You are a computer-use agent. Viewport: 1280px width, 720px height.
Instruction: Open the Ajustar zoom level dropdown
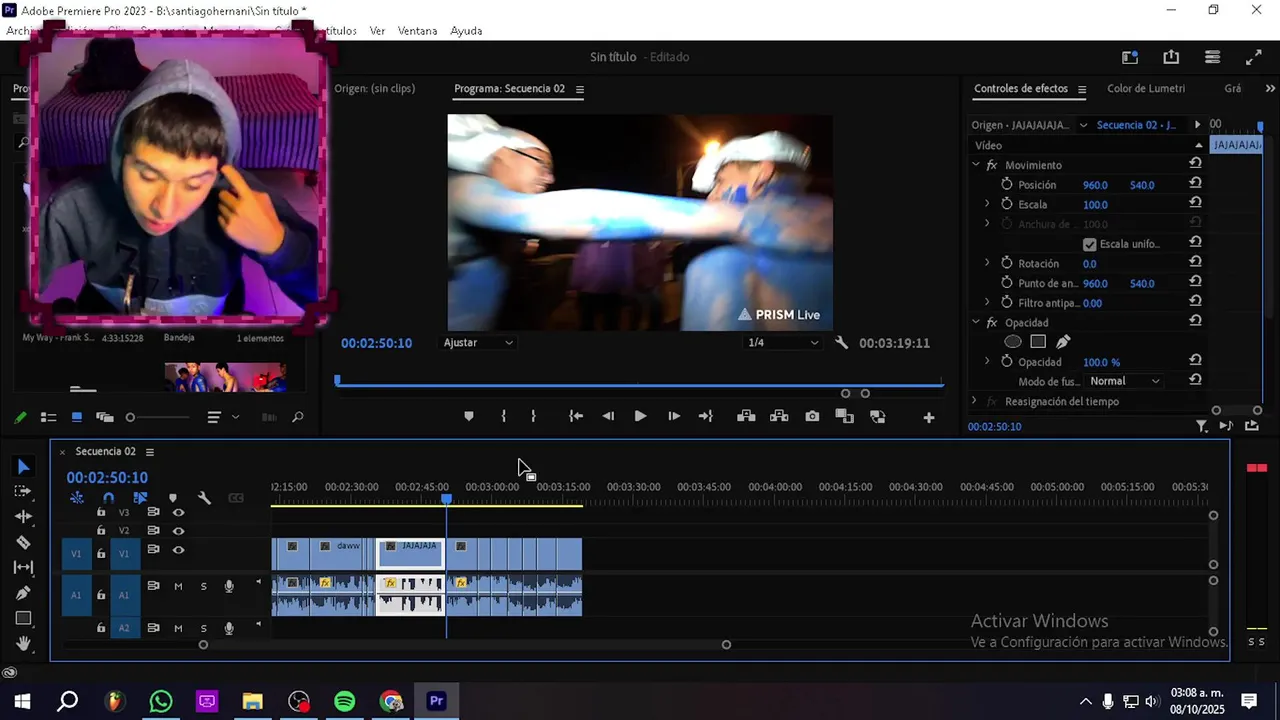(479, 343)
